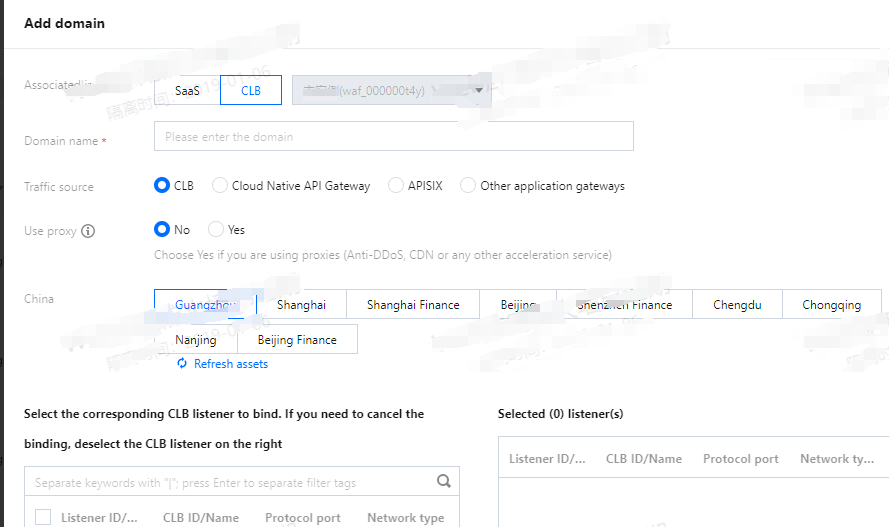Focus the Domain name input field
The image size is (889, 527).
point(393,137)
